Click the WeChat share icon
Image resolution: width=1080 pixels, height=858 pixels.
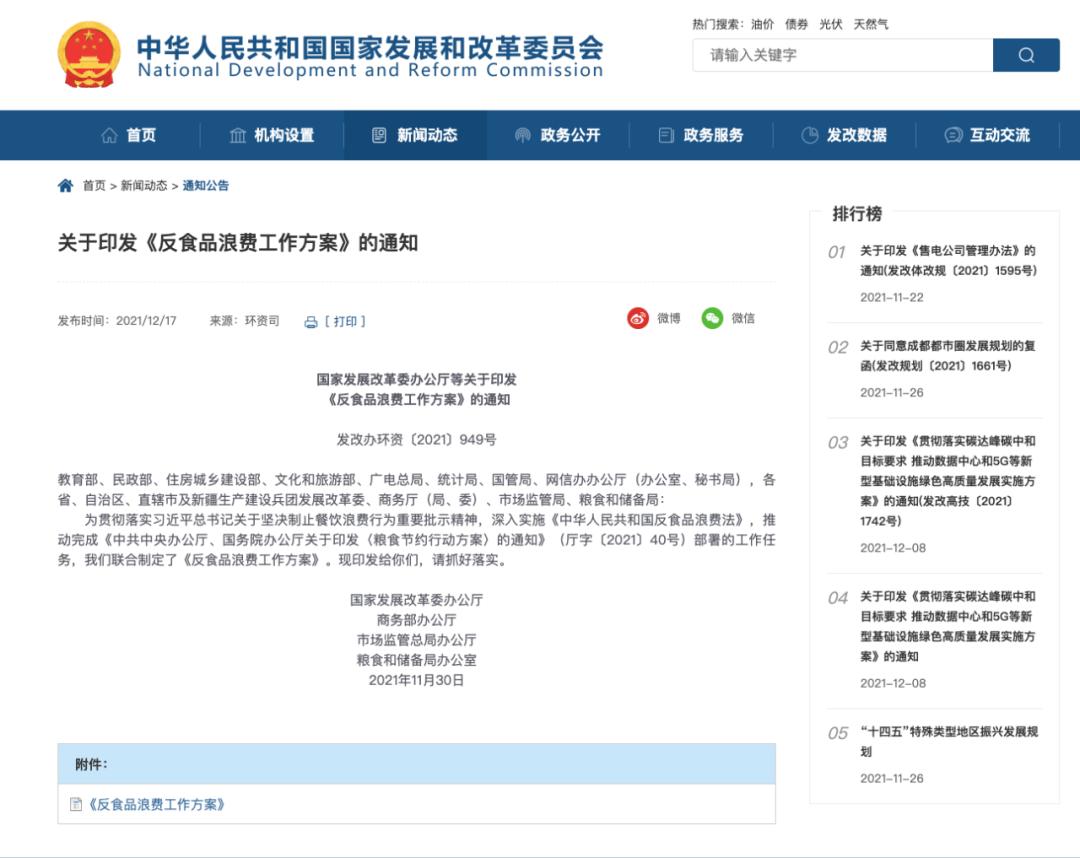tap(712, 318)
